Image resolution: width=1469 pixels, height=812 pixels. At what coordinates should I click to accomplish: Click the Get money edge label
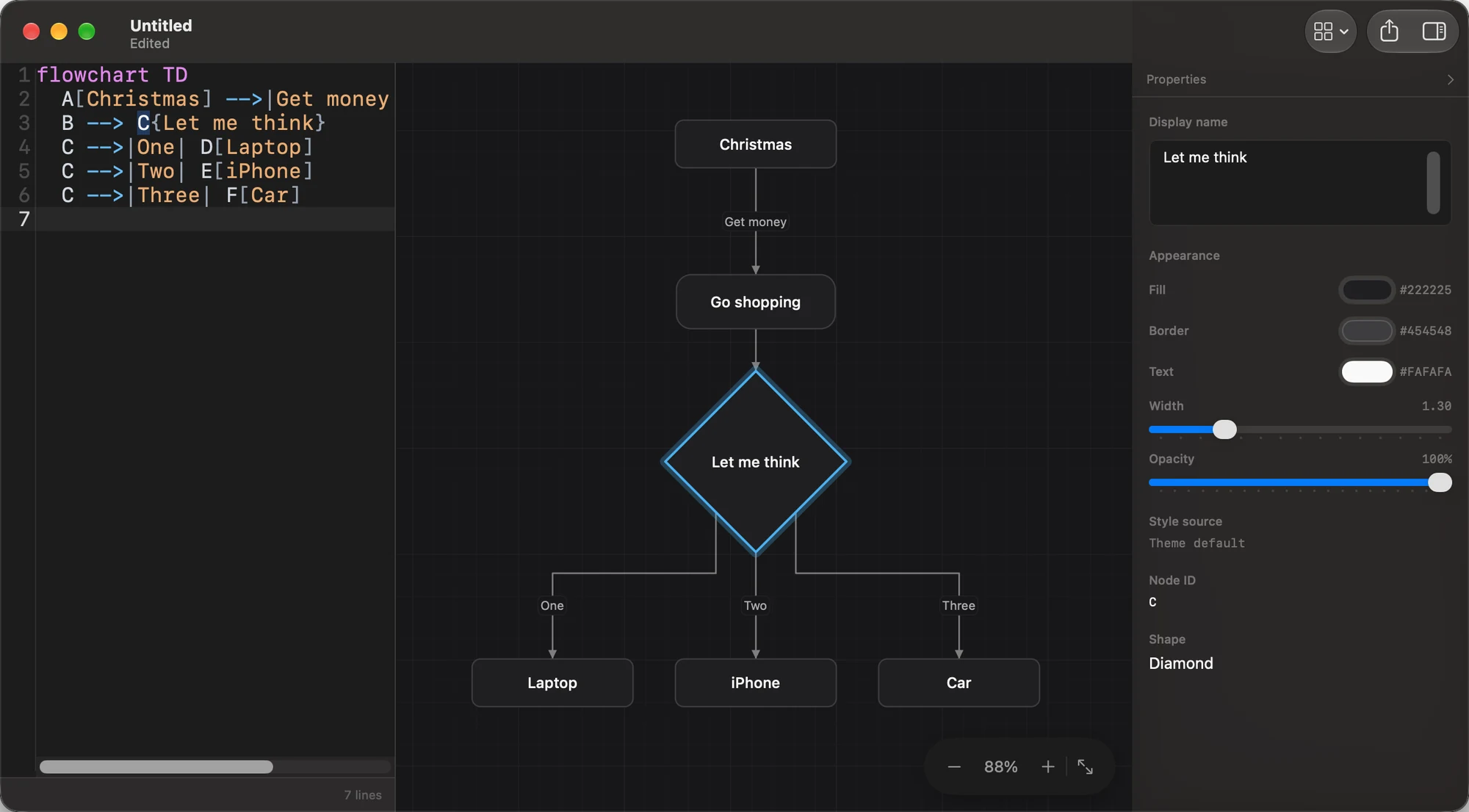[755, 222]
